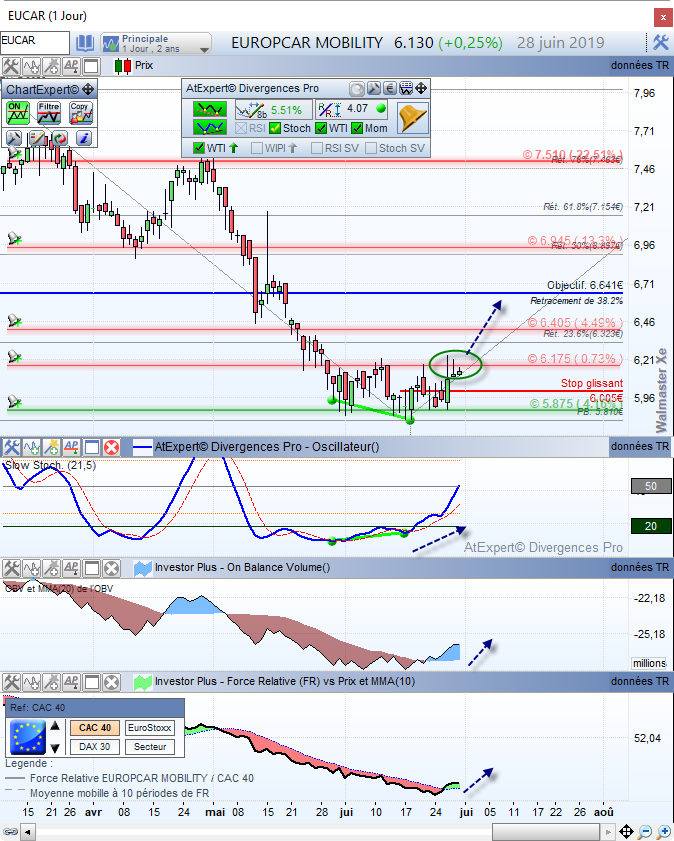Click the ChartExpert Copy button

coord(80,113)
